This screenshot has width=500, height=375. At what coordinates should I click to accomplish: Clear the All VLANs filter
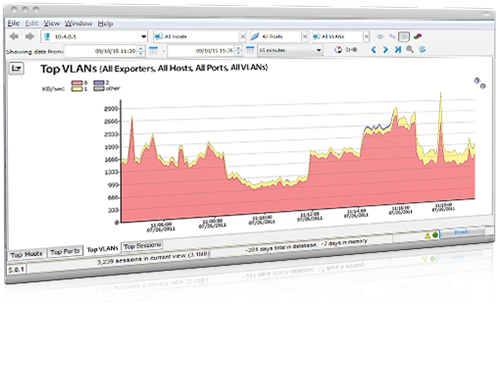point(366,36)
